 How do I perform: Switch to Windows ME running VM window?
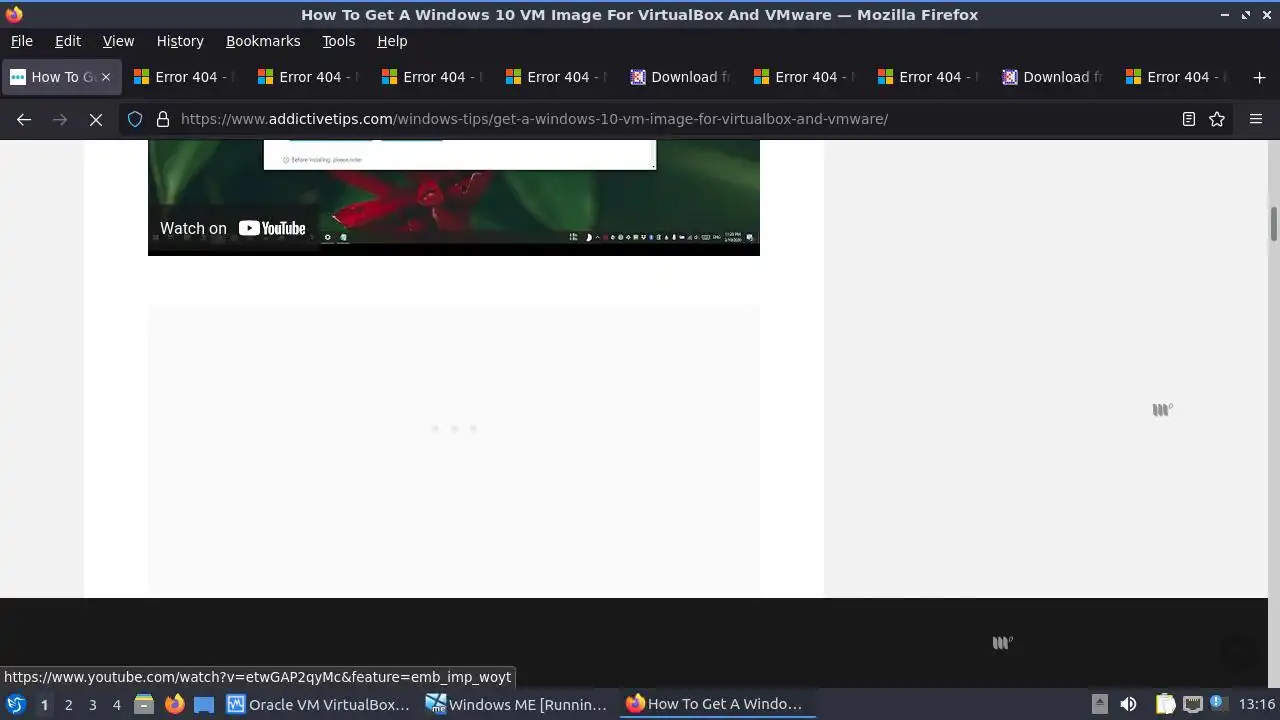[518, 704]
